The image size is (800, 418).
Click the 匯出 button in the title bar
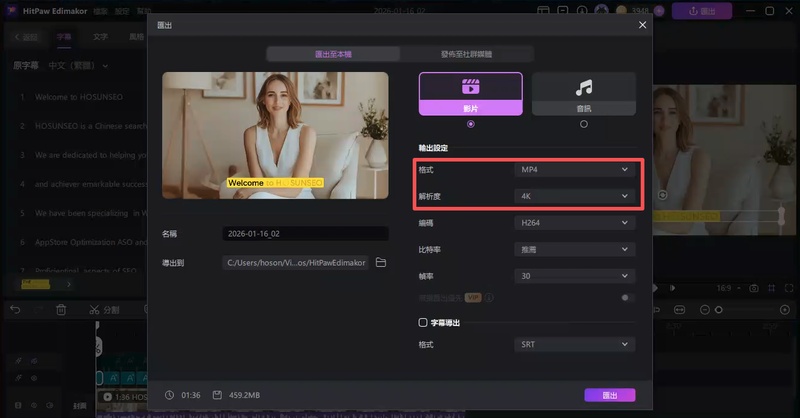(702, 11)
